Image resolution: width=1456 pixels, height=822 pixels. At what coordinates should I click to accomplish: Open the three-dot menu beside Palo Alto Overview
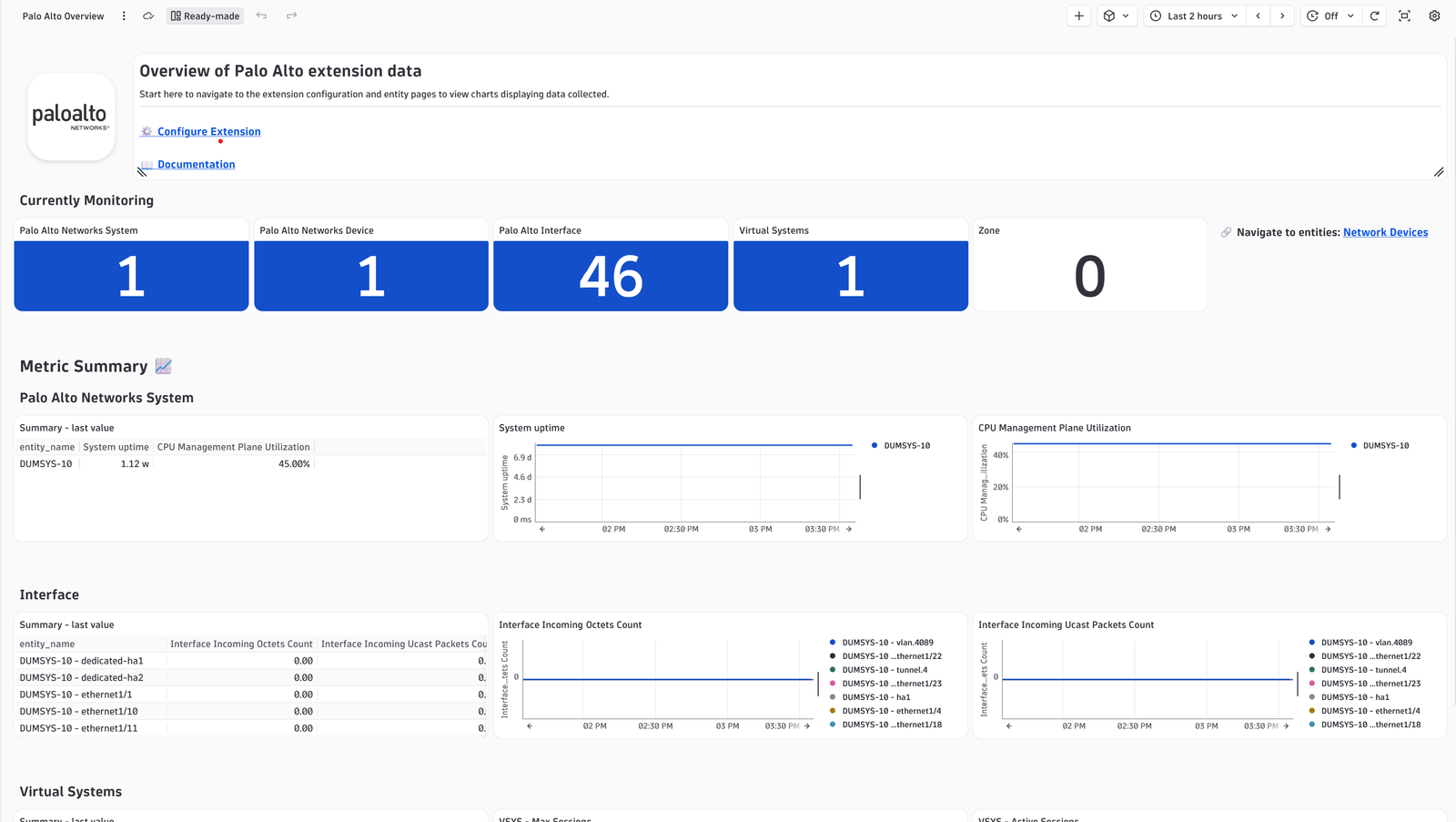tap(124, 15)
